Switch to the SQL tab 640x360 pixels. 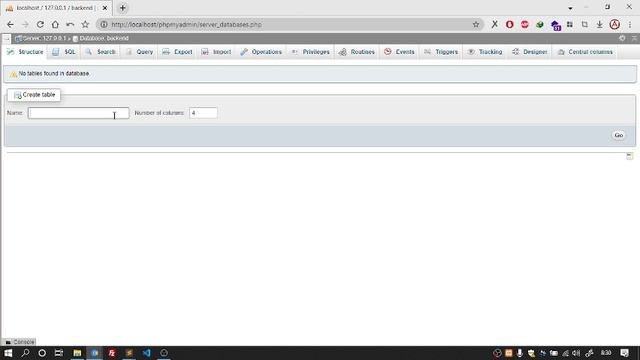(x=64, y=52)
